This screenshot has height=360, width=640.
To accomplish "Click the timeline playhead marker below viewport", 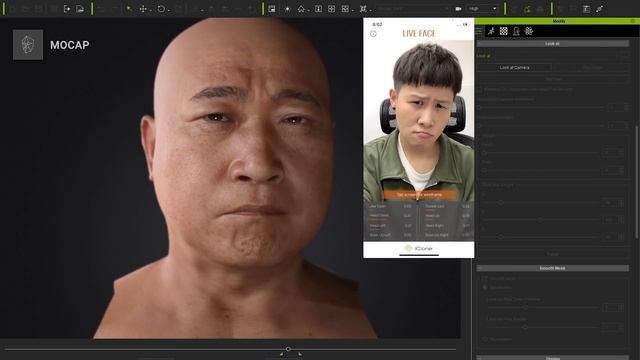I will coord(288,349).
